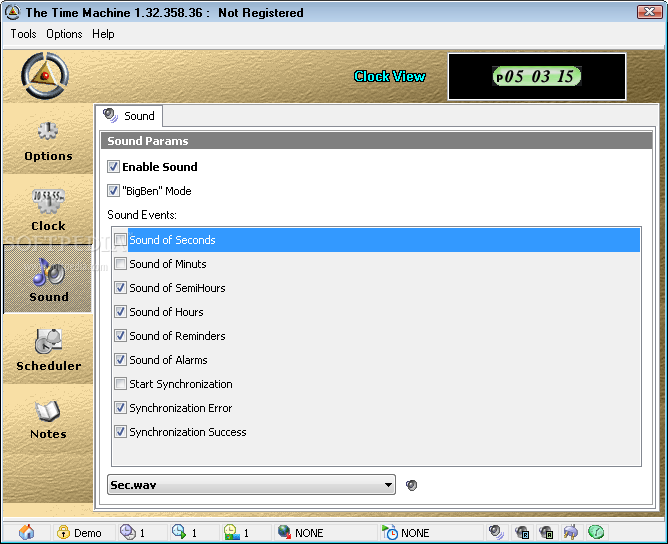Close the Time Machine window

tap(649, 12)
